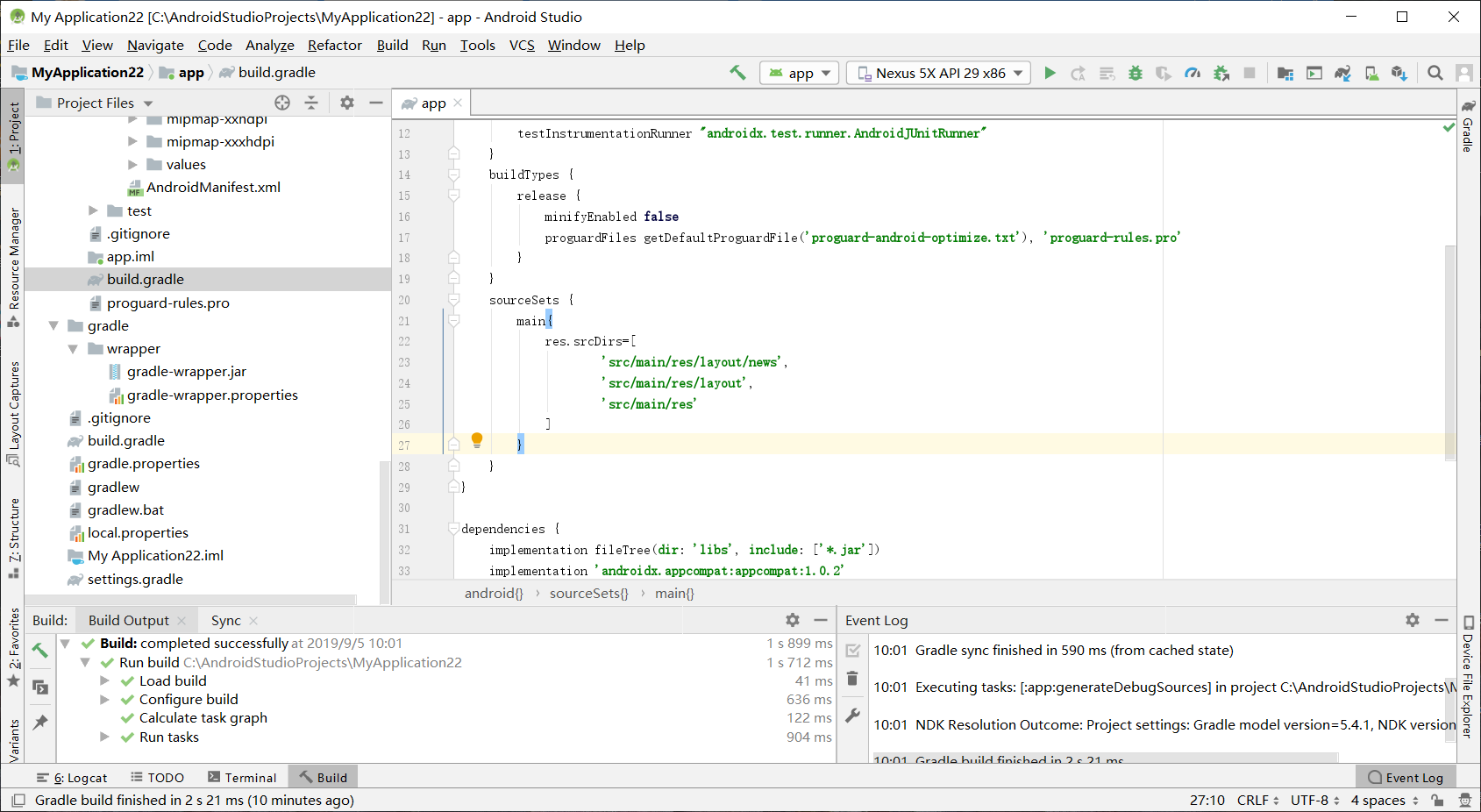Image resolution: width=1481 pixels, height=812 pixels.
Task: Select build.gradle in the project tree
Action: point(146,279)
